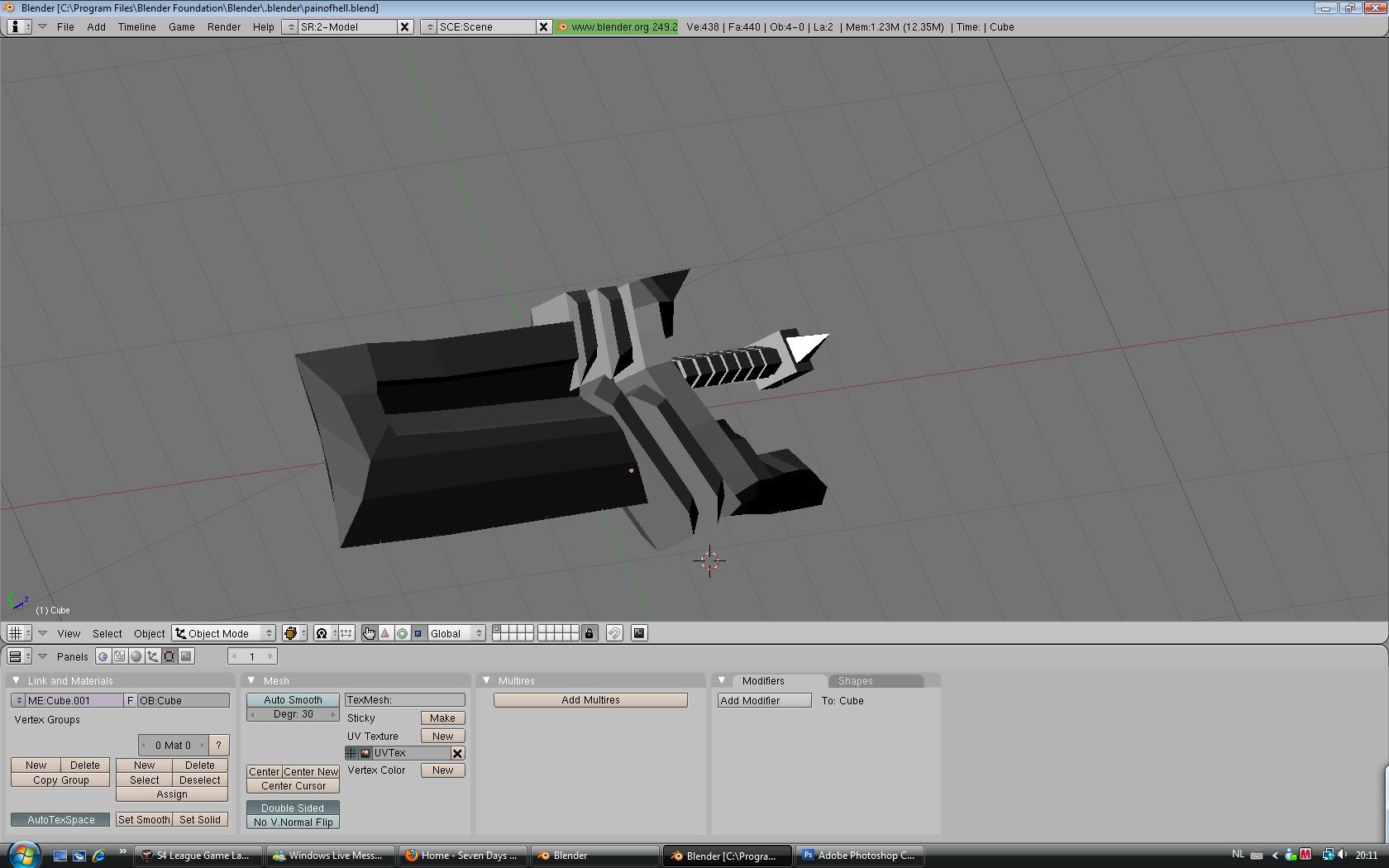Select the Shading context sphere icon
The image size is (1389, 868).
(x=136, y=656)
